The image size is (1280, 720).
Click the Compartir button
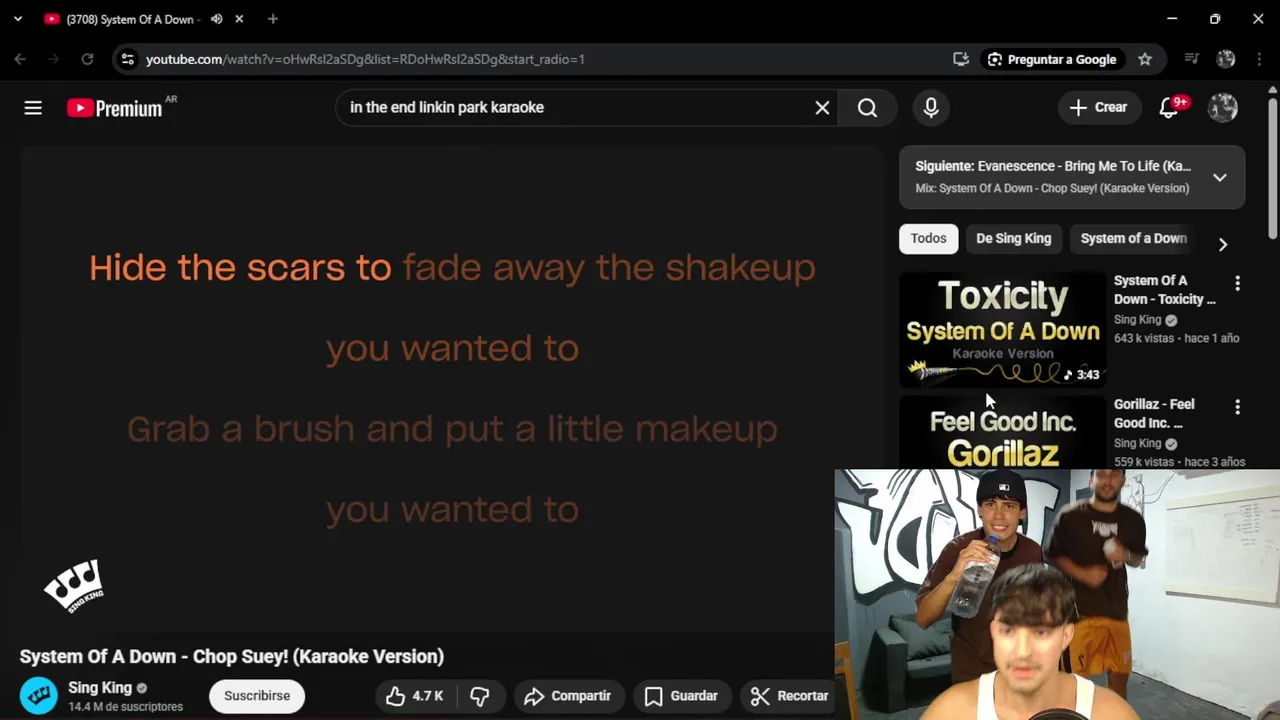pyautogui.click(x=567, y=696)
